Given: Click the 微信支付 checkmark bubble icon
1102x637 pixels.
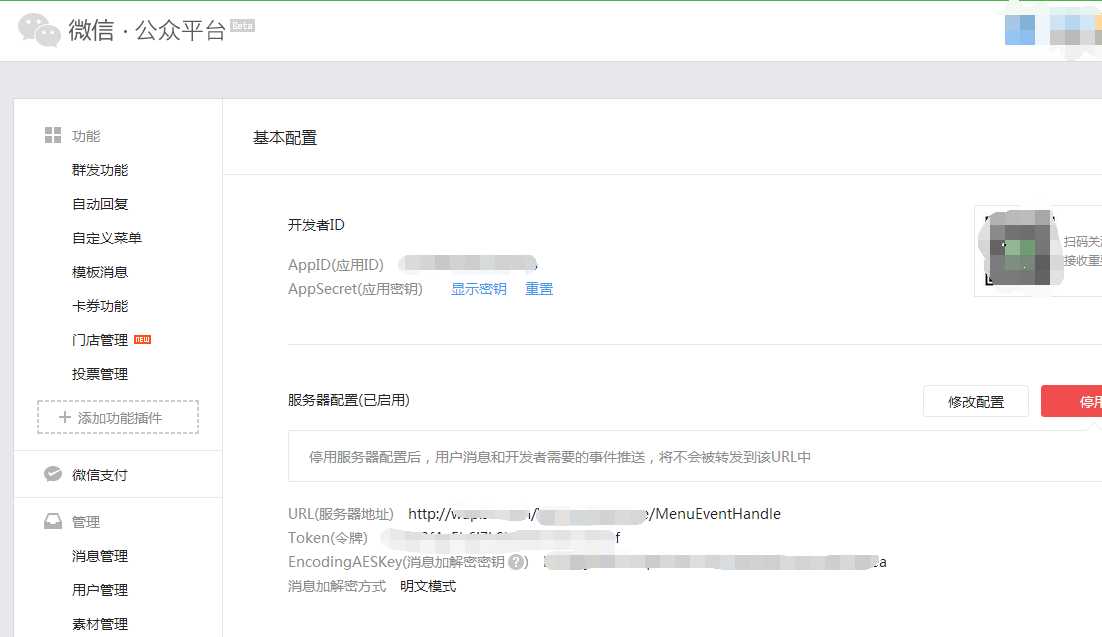Looking at the screenshot, I should [53, 474].
